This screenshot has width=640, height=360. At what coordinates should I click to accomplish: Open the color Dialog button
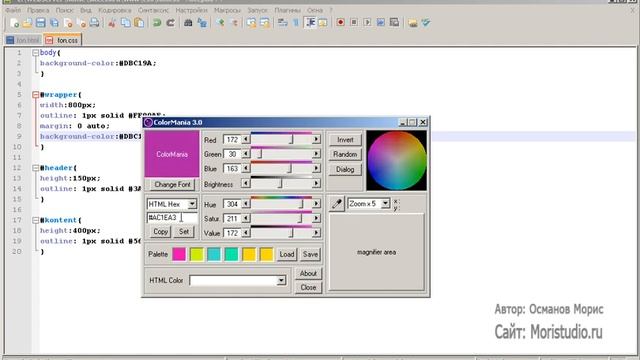click(345, 169)
